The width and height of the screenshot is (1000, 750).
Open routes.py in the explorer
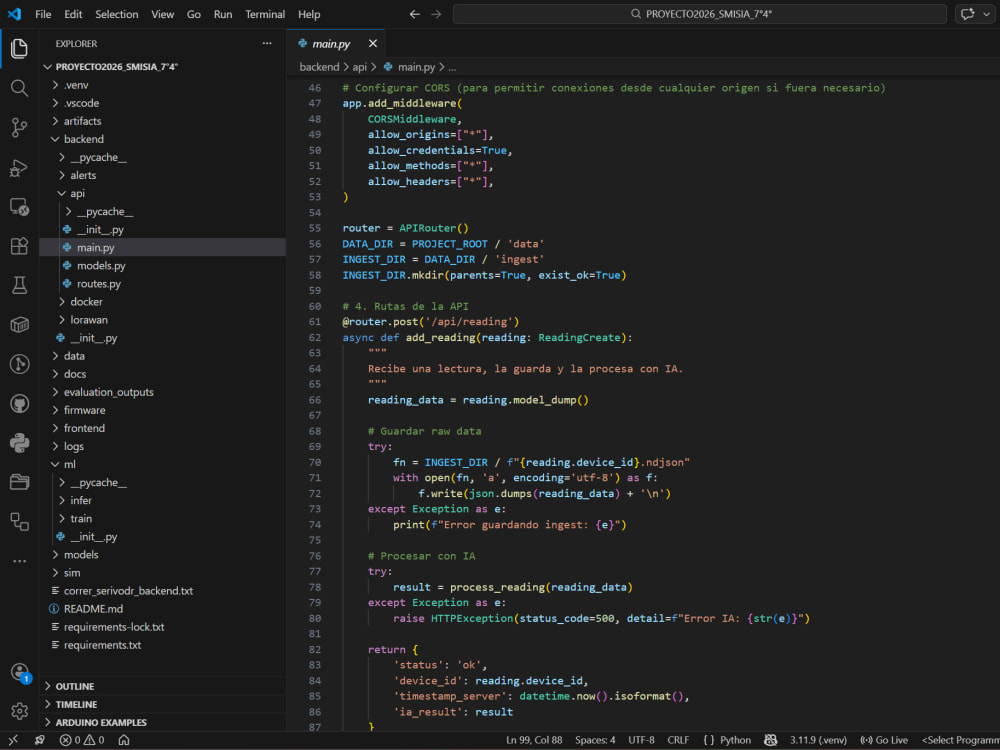[163, 284]
